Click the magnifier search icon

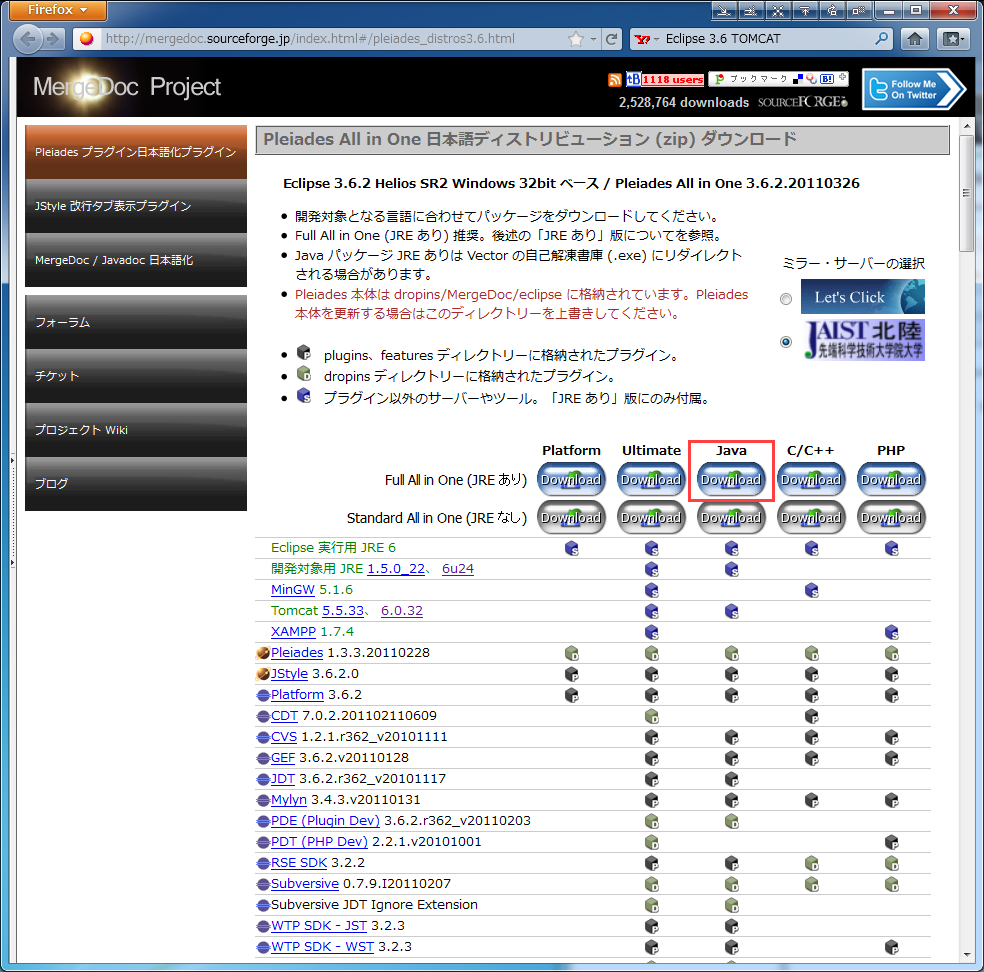pos(882,39)
